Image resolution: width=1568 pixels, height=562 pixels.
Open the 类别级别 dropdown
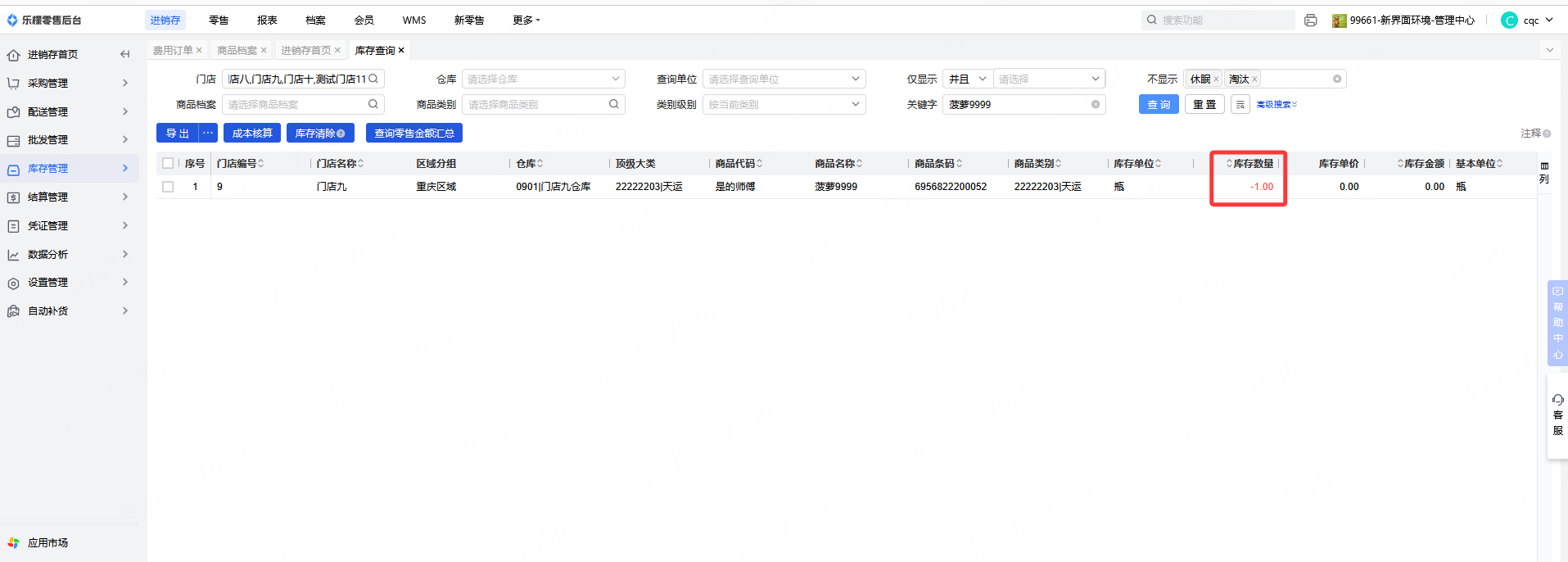(x=784, y=105)
